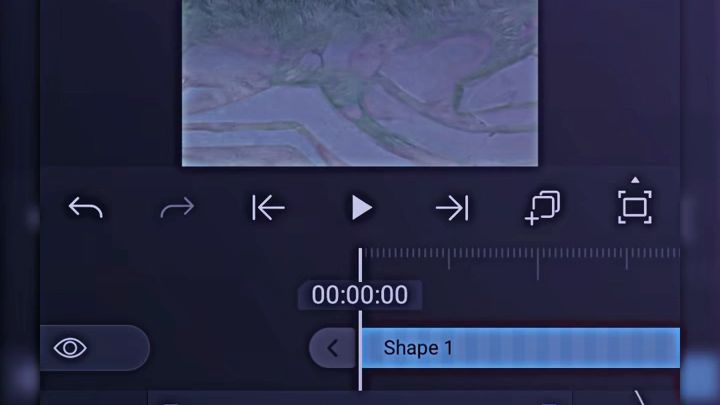720x405 pixels.
Task: Select the Shape 1 layer clip
Action: point(521,348)
